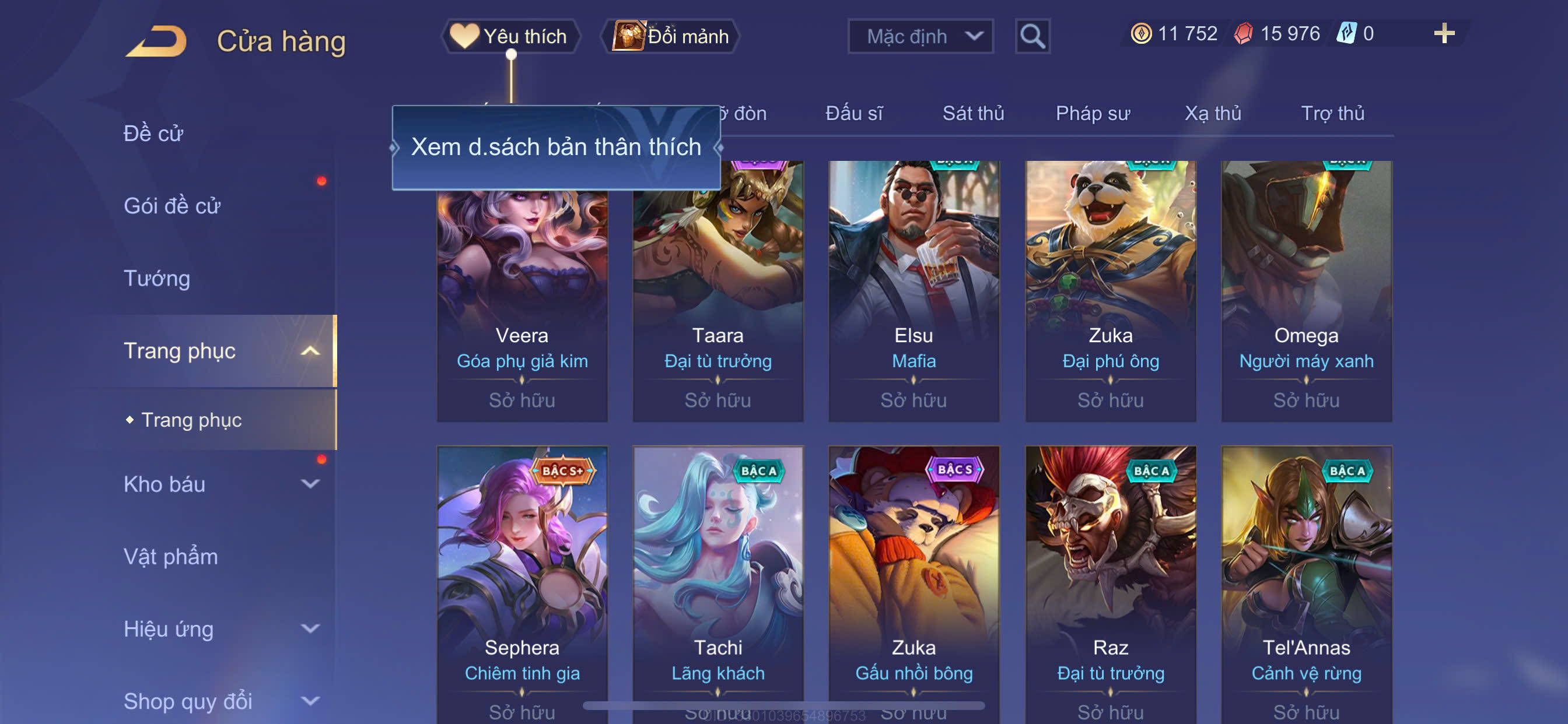Viewport: 1568px width, 724px height.
Task: Switch to the Pháp sư tab
Action: (x=1093, y=113)
